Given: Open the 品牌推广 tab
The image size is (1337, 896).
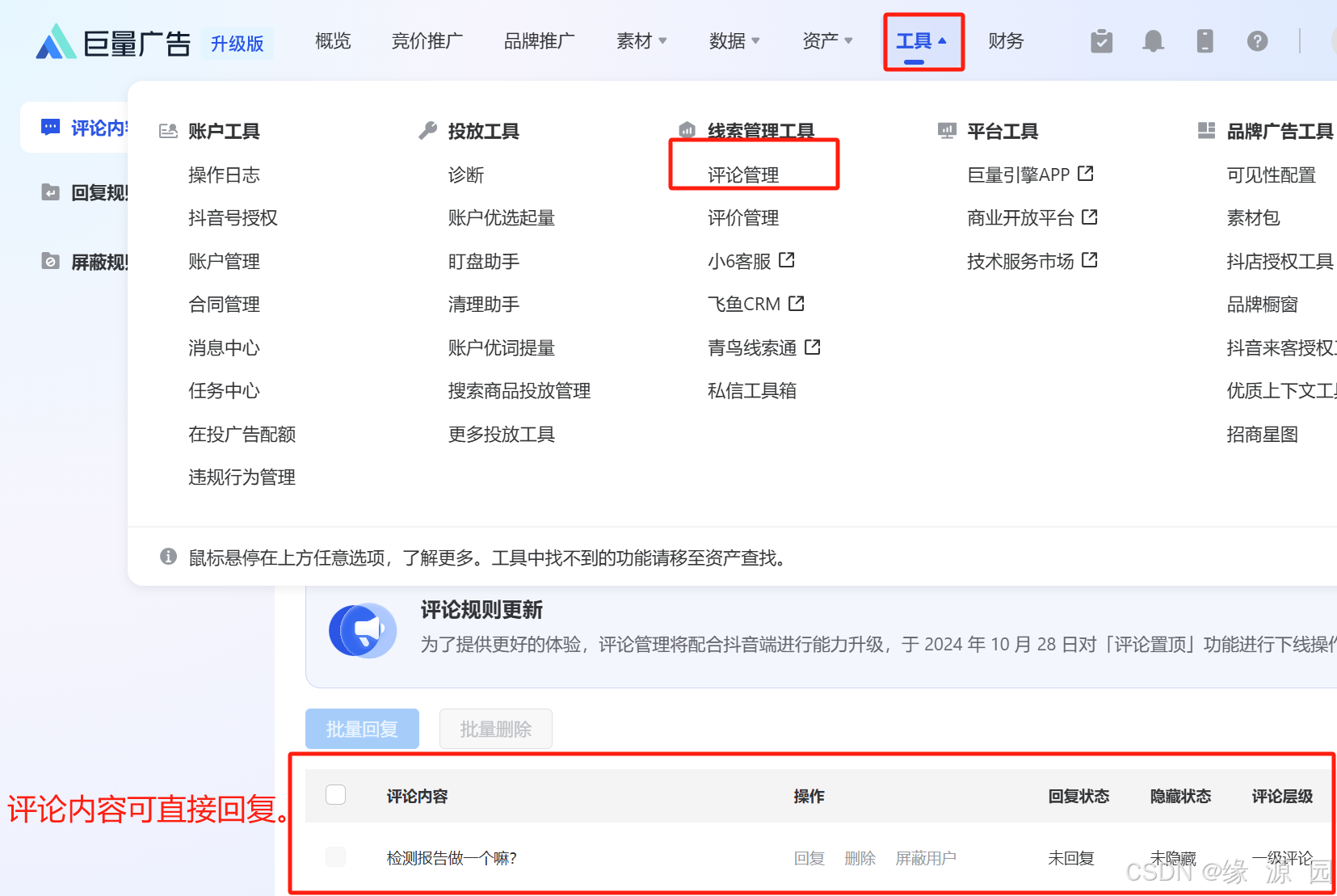Looking at the screenshot, I should coord(539,41).
